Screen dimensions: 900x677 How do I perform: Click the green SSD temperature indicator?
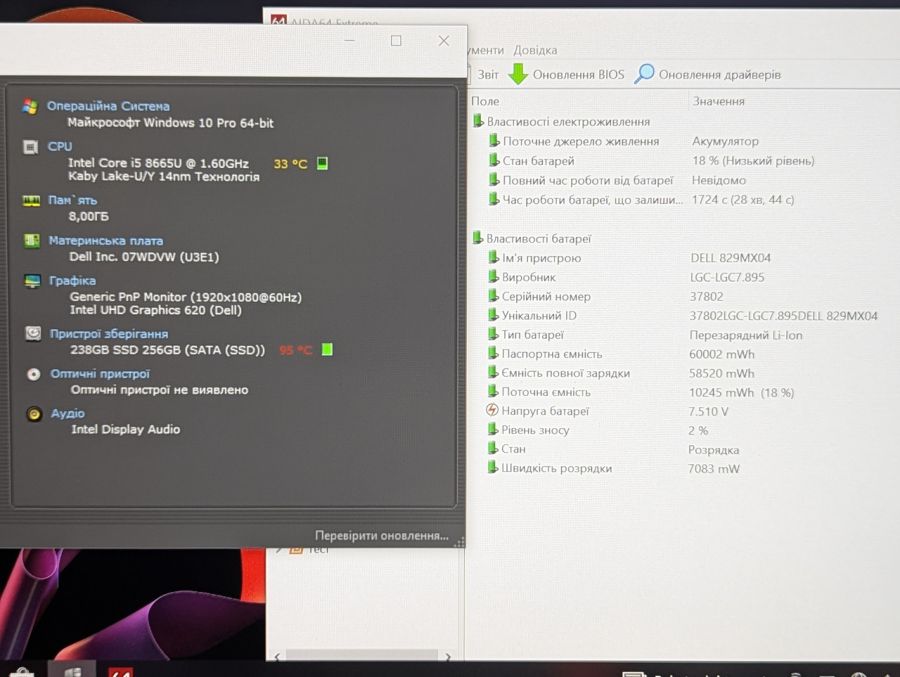click(x=327, y=349)
